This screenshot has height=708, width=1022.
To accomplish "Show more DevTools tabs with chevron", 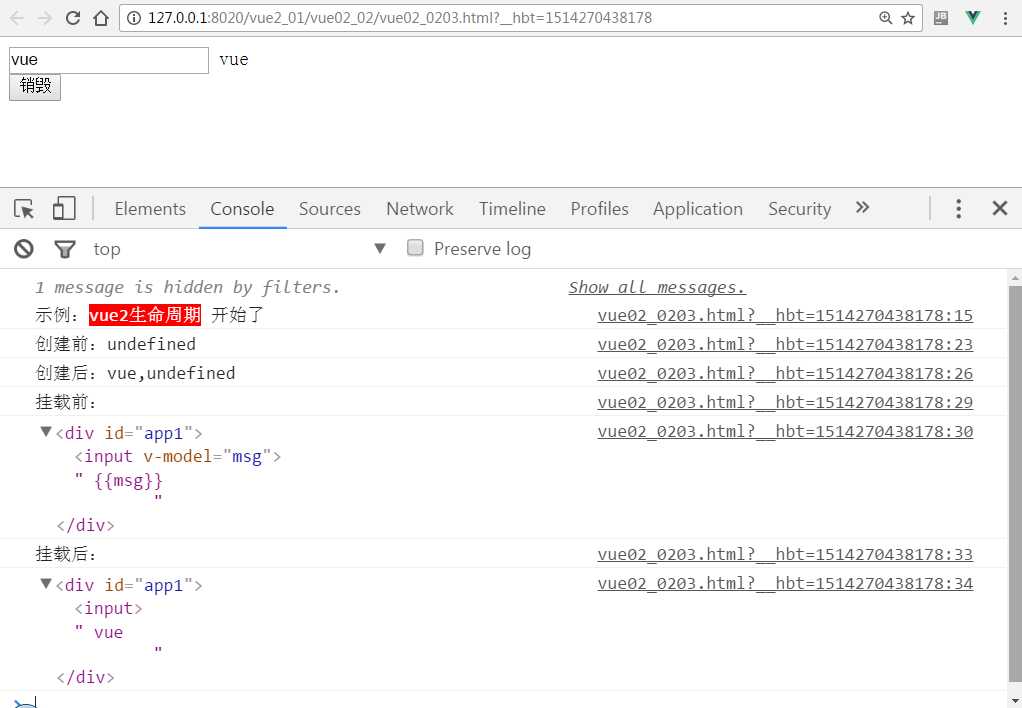I will (862, 208).
